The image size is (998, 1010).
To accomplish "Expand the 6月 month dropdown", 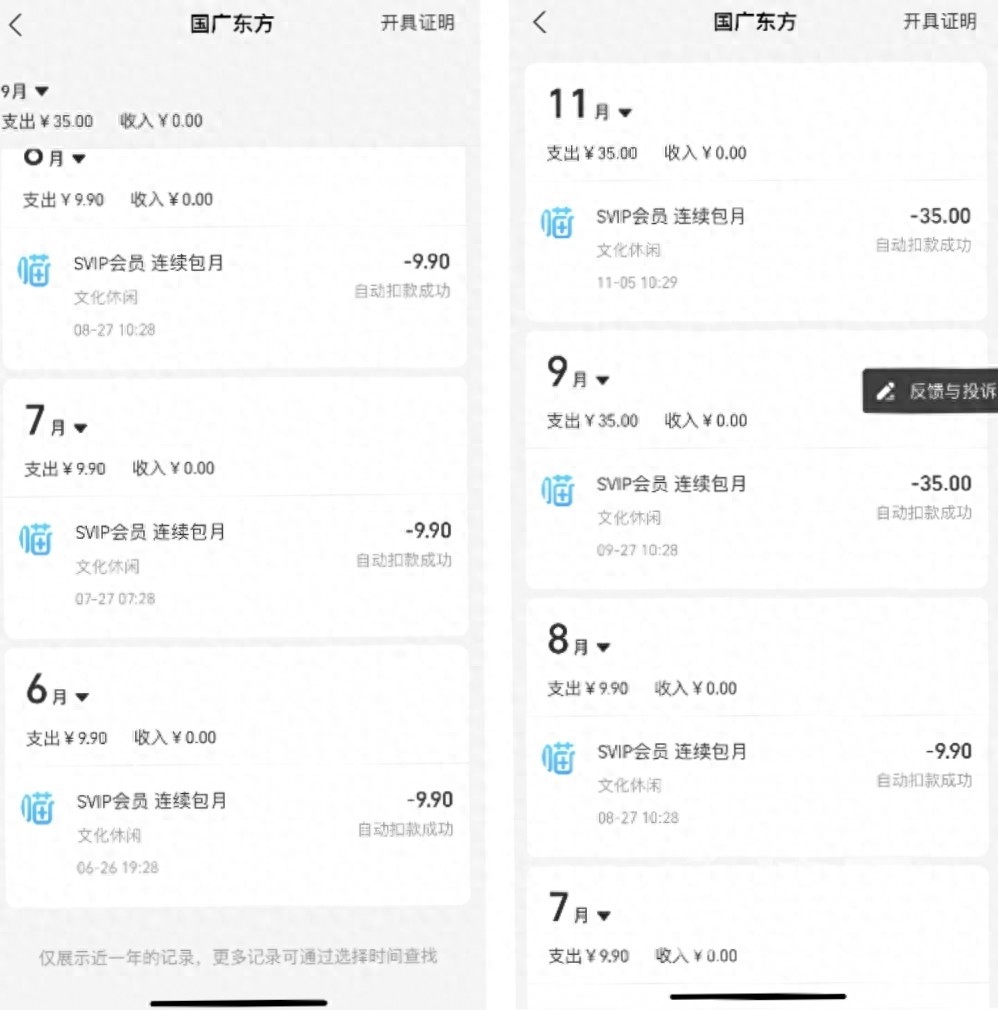I will click(x=82, y=696).
